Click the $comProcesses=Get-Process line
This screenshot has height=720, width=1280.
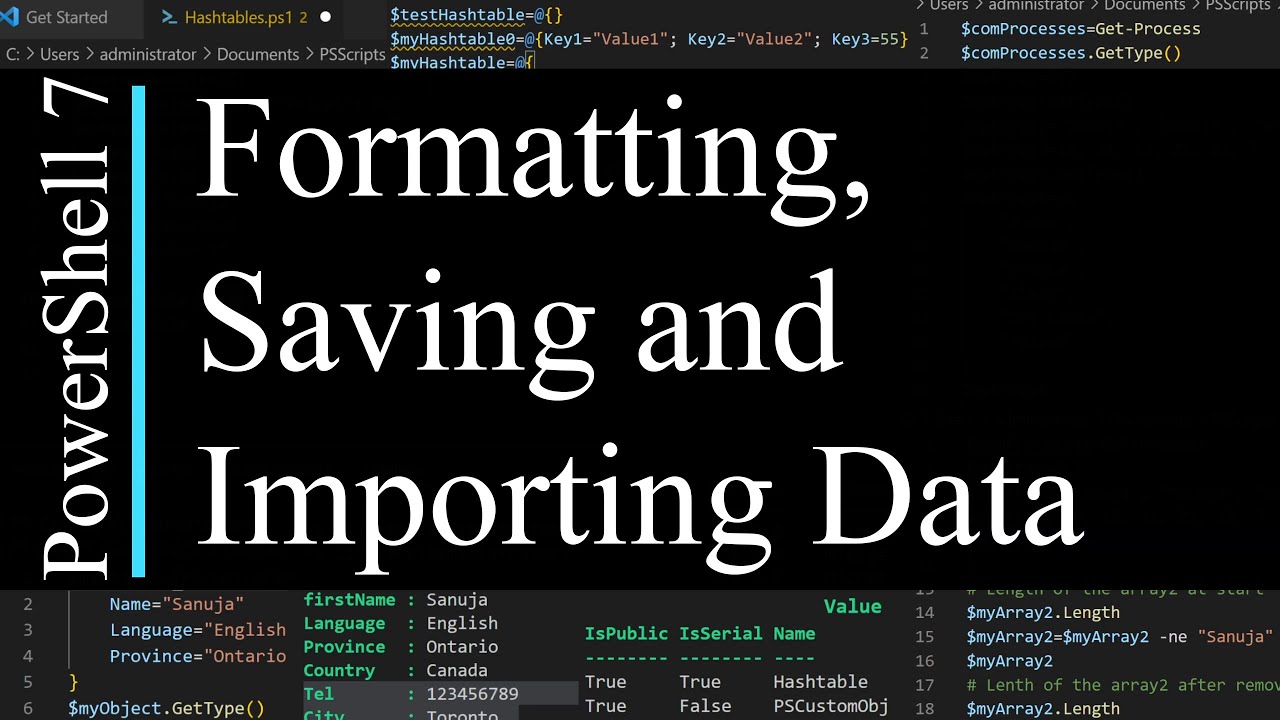pyautogui.click(x=1081, y=29)
